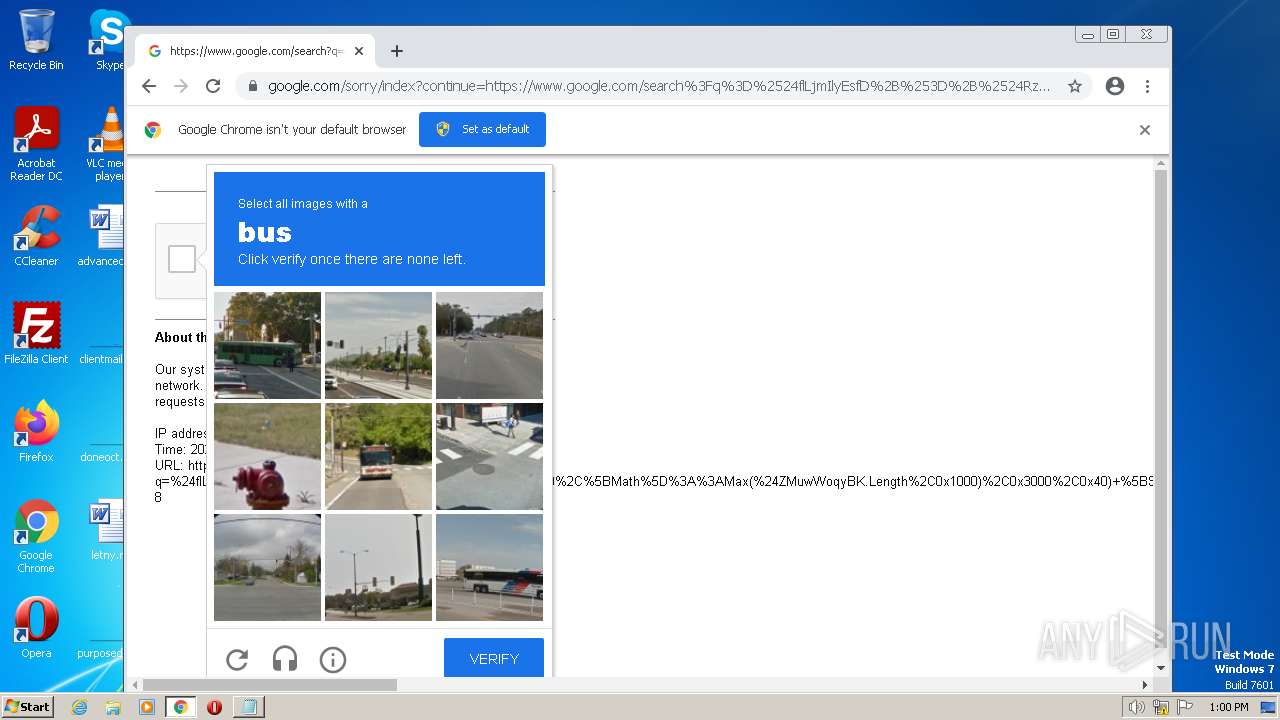Select the wide intersection image tile
This screenshot has width=1280, height=720.
tap(489, 345)
